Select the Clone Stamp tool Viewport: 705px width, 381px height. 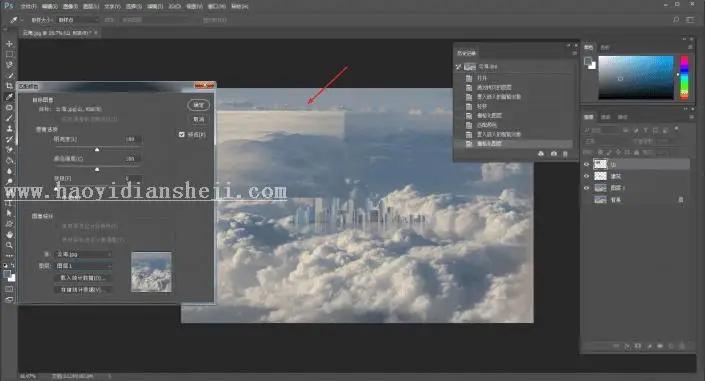tap(9, 129)
